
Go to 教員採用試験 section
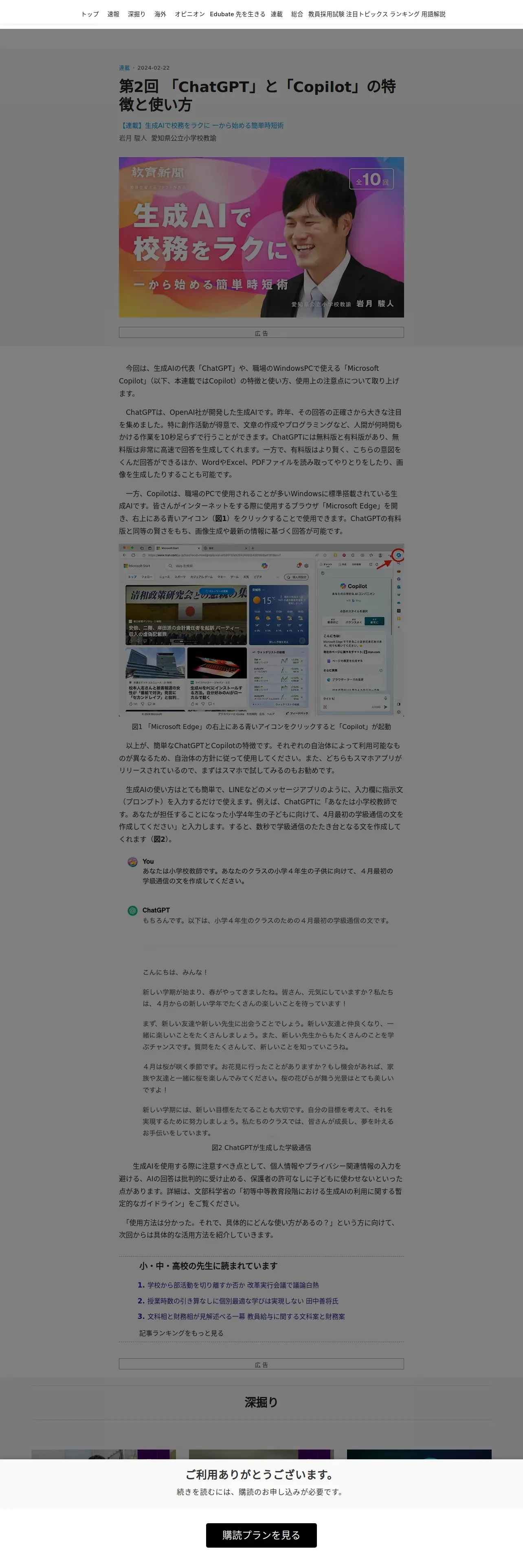click(x=326, y=14)
